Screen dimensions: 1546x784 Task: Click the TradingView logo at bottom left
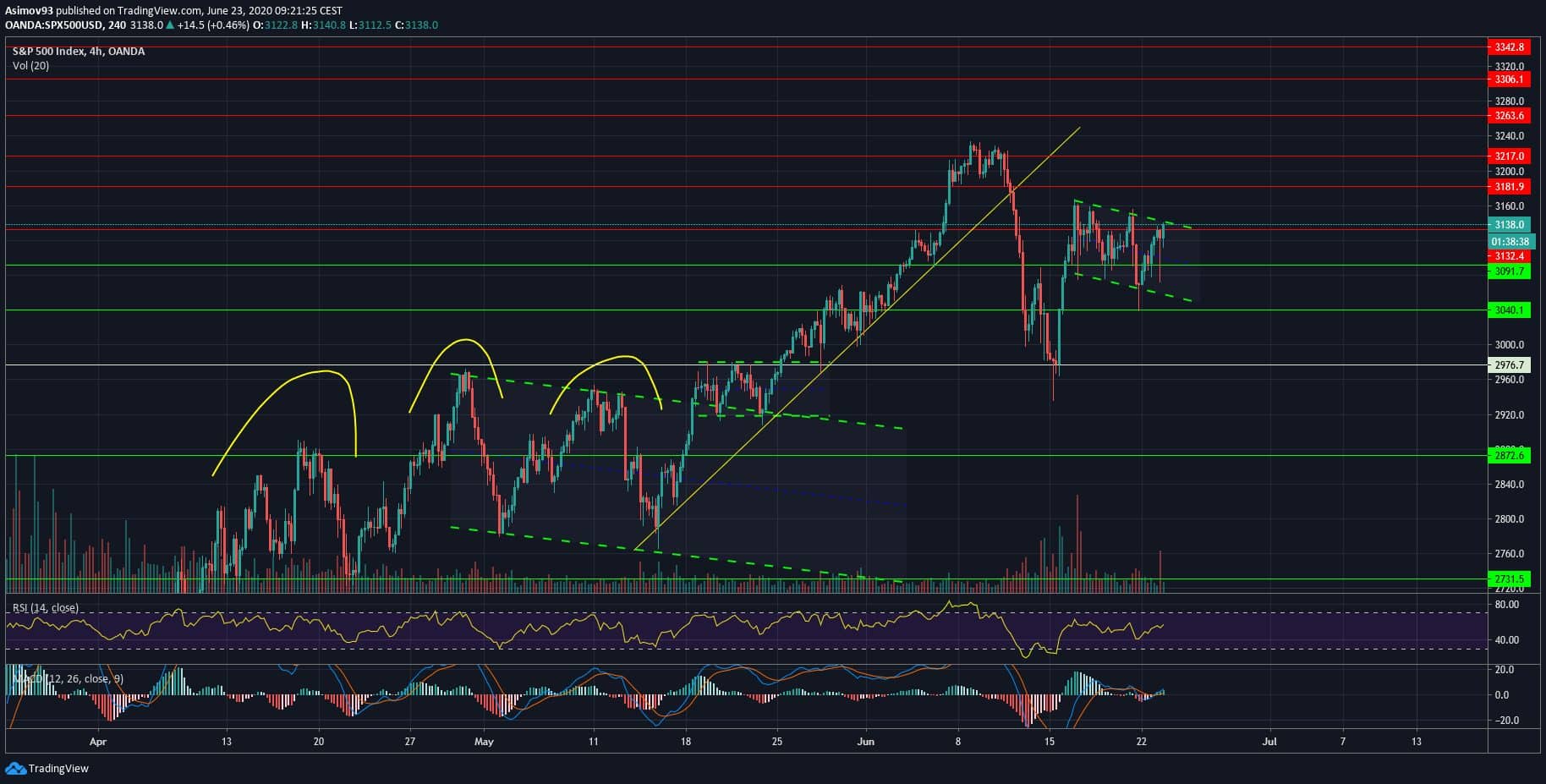click(x=47, y=768)
